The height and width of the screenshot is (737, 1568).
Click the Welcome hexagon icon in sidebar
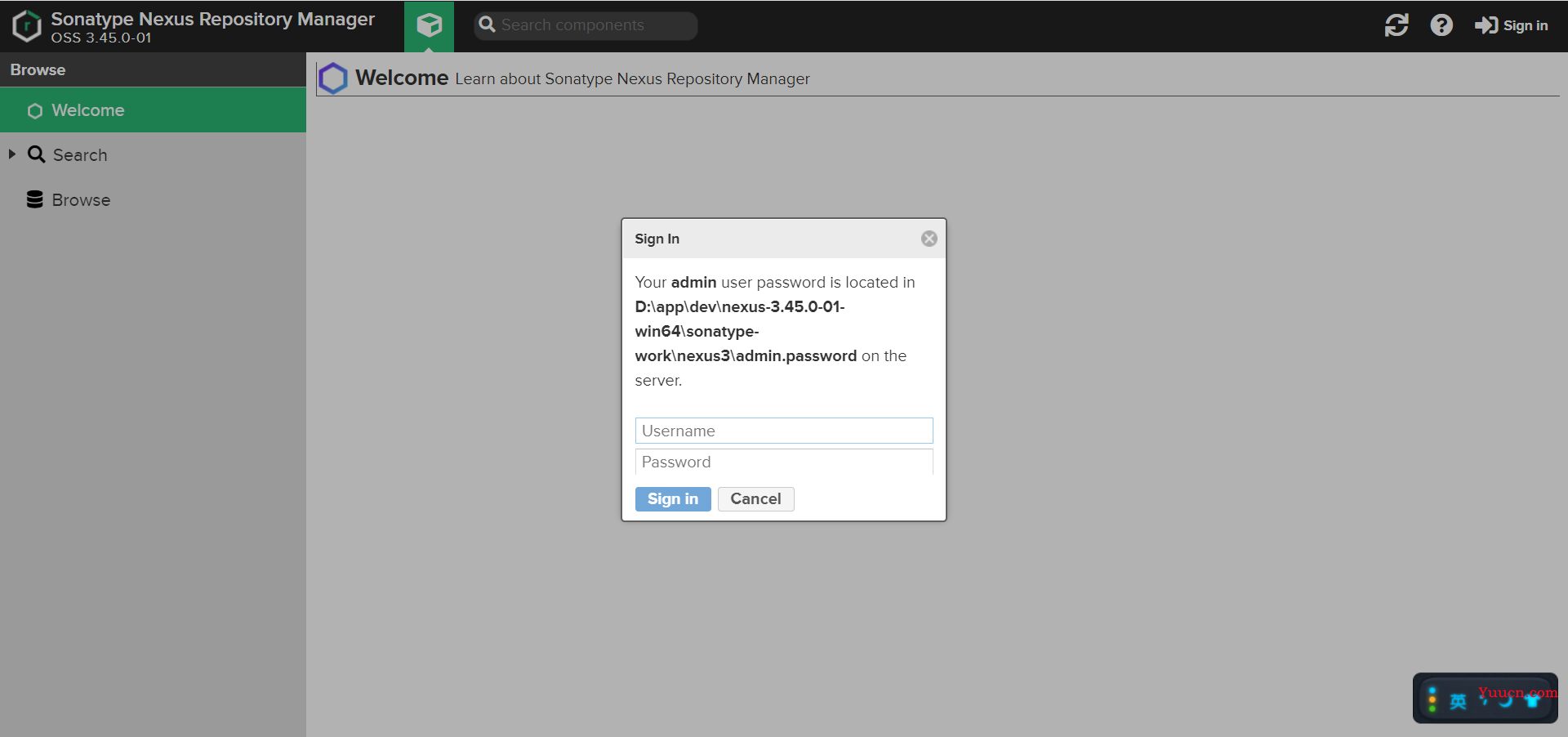[x=35, y=111]
